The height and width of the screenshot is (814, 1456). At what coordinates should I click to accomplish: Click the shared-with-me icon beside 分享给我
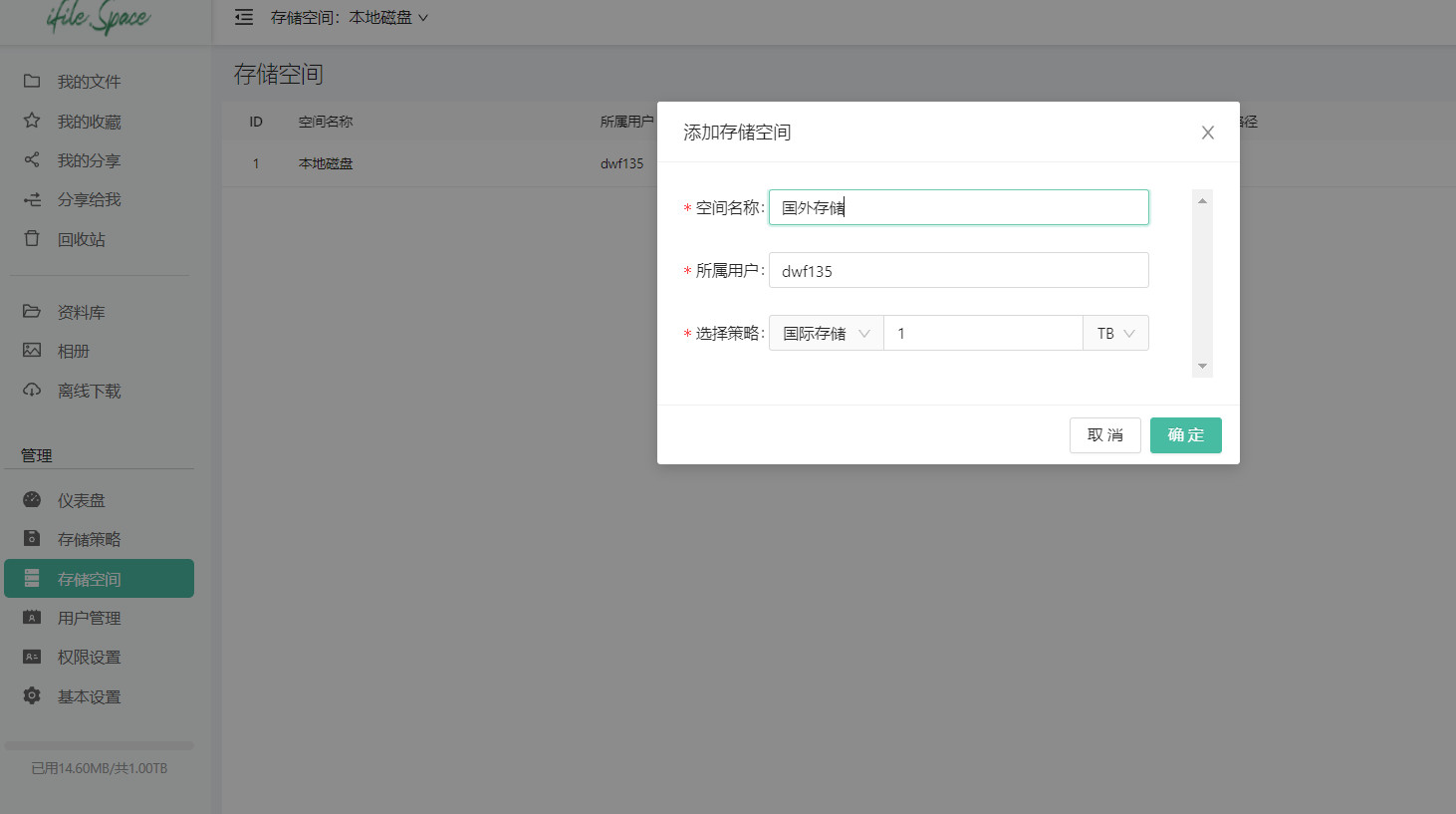click(32, 199)
